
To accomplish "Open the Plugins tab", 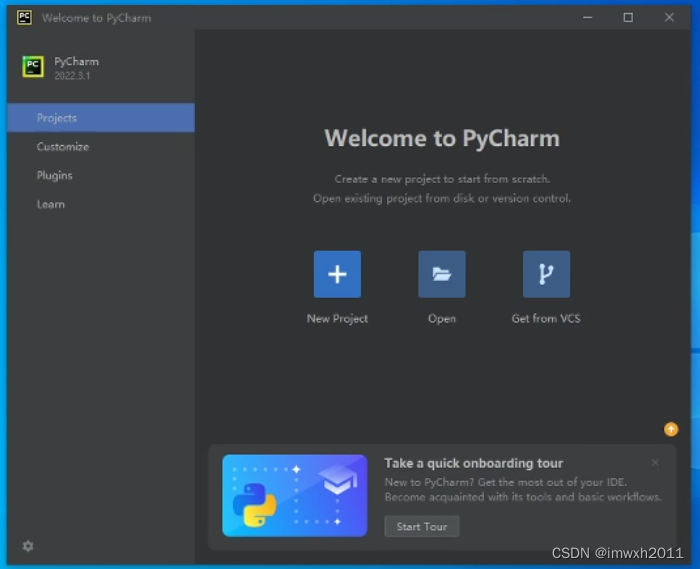I will click(101, 175).
